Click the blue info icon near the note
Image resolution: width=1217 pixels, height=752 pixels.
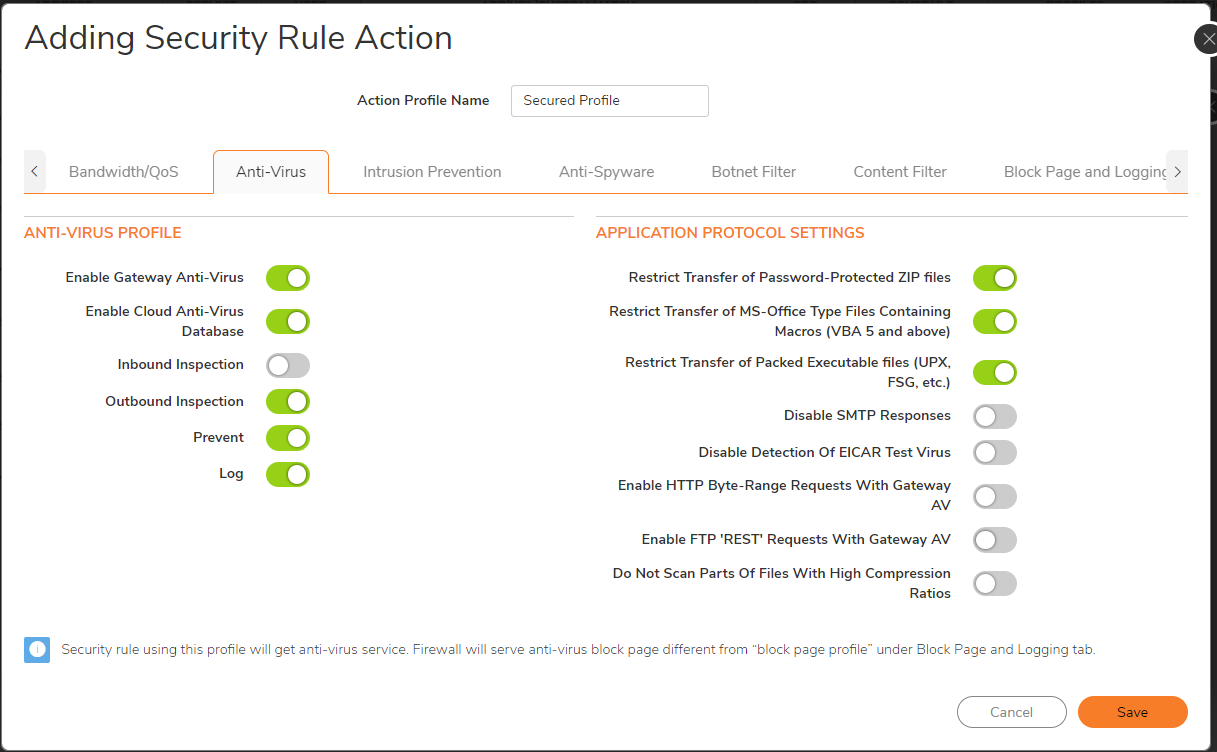tap(36, 649)
